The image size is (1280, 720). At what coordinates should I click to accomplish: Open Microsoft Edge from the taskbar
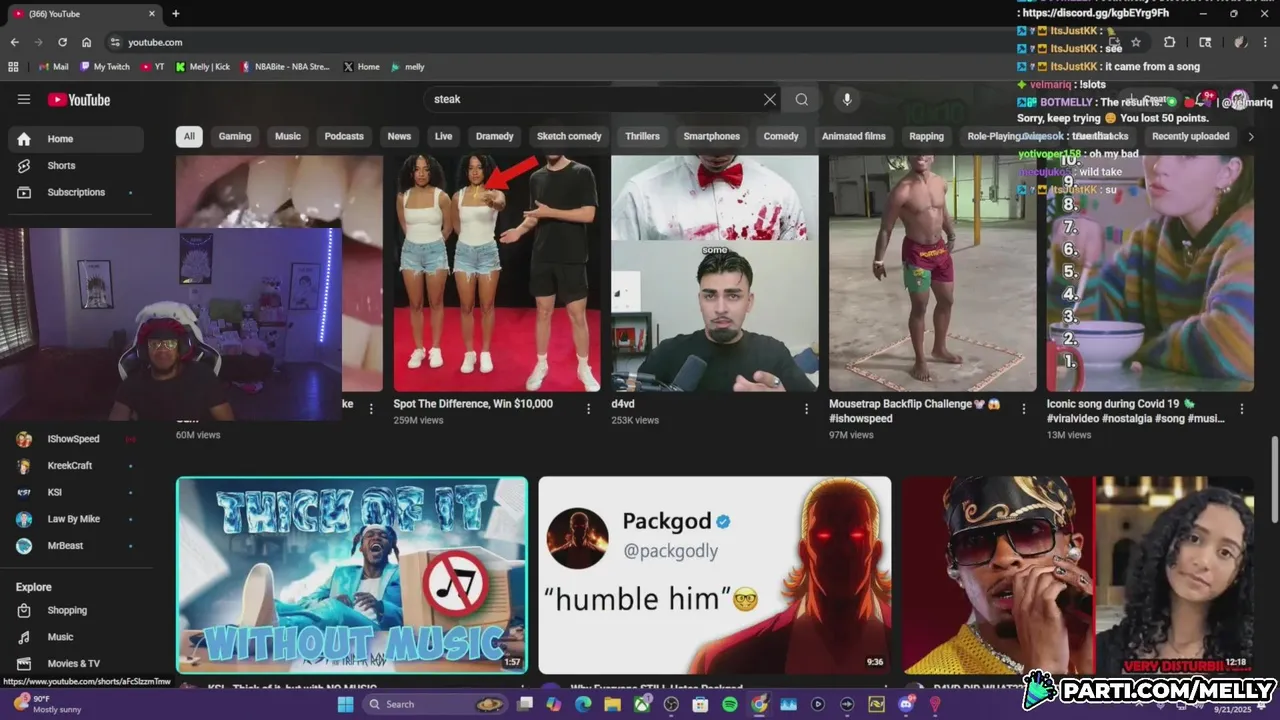pos(583,704)
